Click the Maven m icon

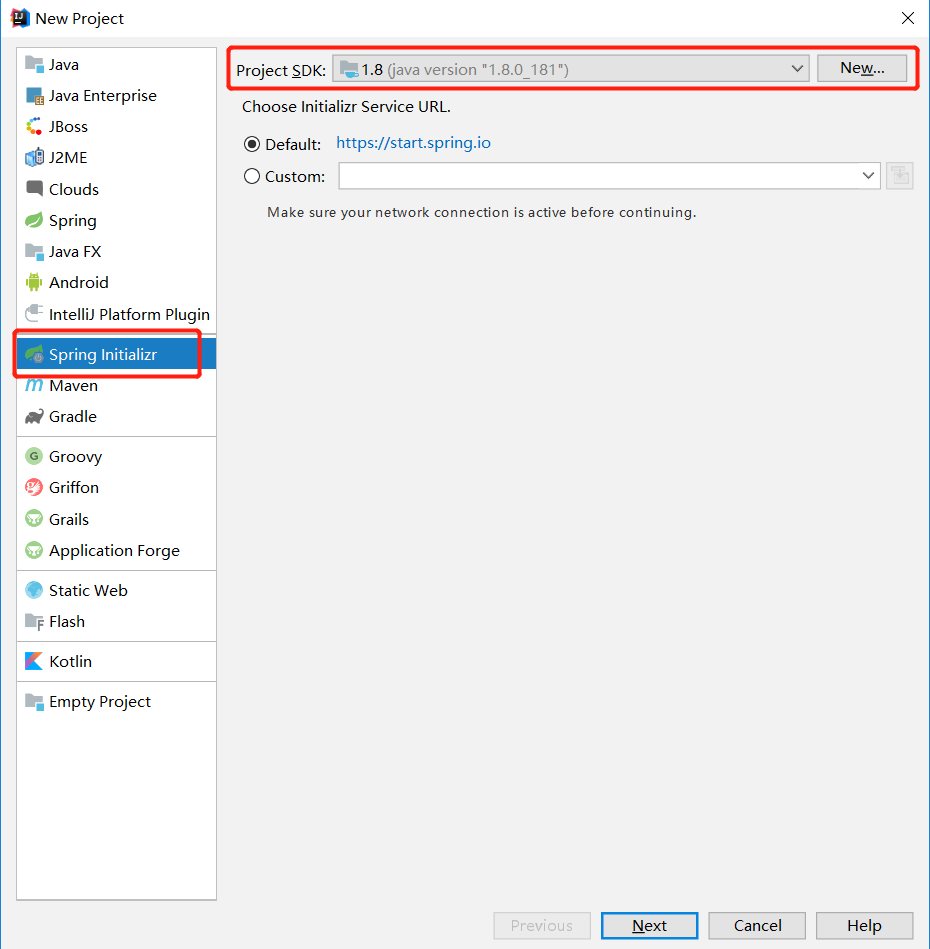coord(34,385)
